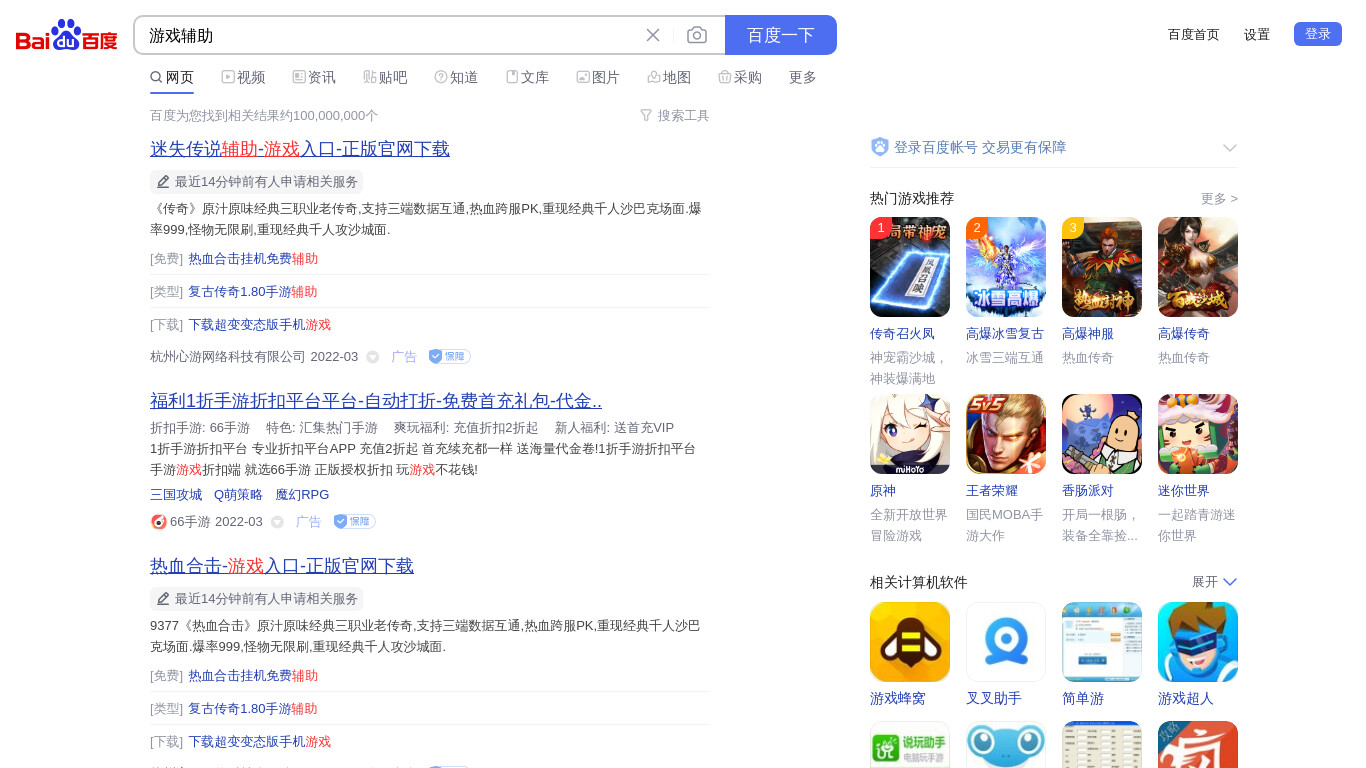Expand arrow beside 杭州心游网络科技有限公司 2022-03
1366x768 pixels.
click(x=373, y=357)
